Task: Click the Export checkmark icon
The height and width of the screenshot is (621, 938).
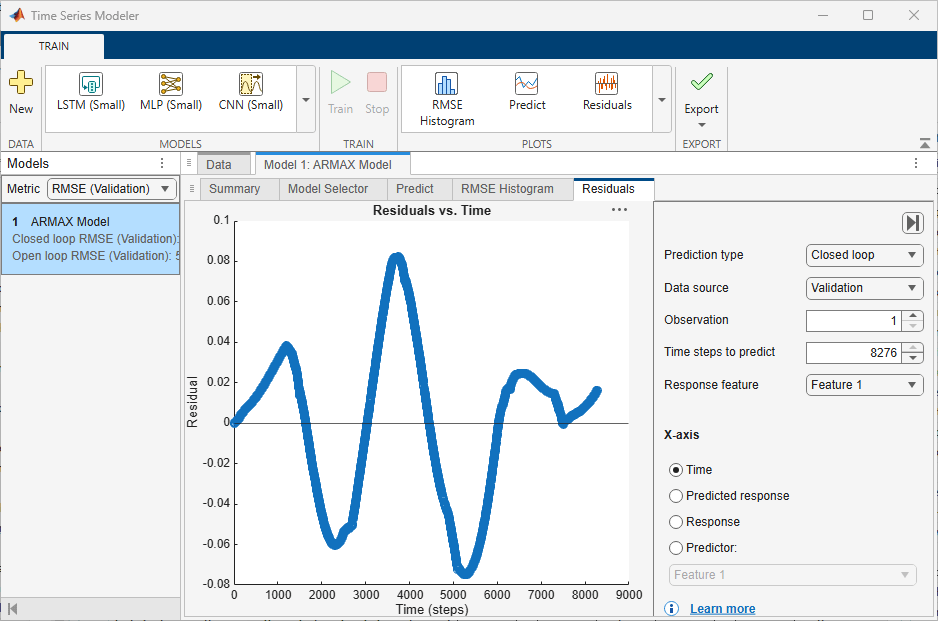Action: (701, 82)
